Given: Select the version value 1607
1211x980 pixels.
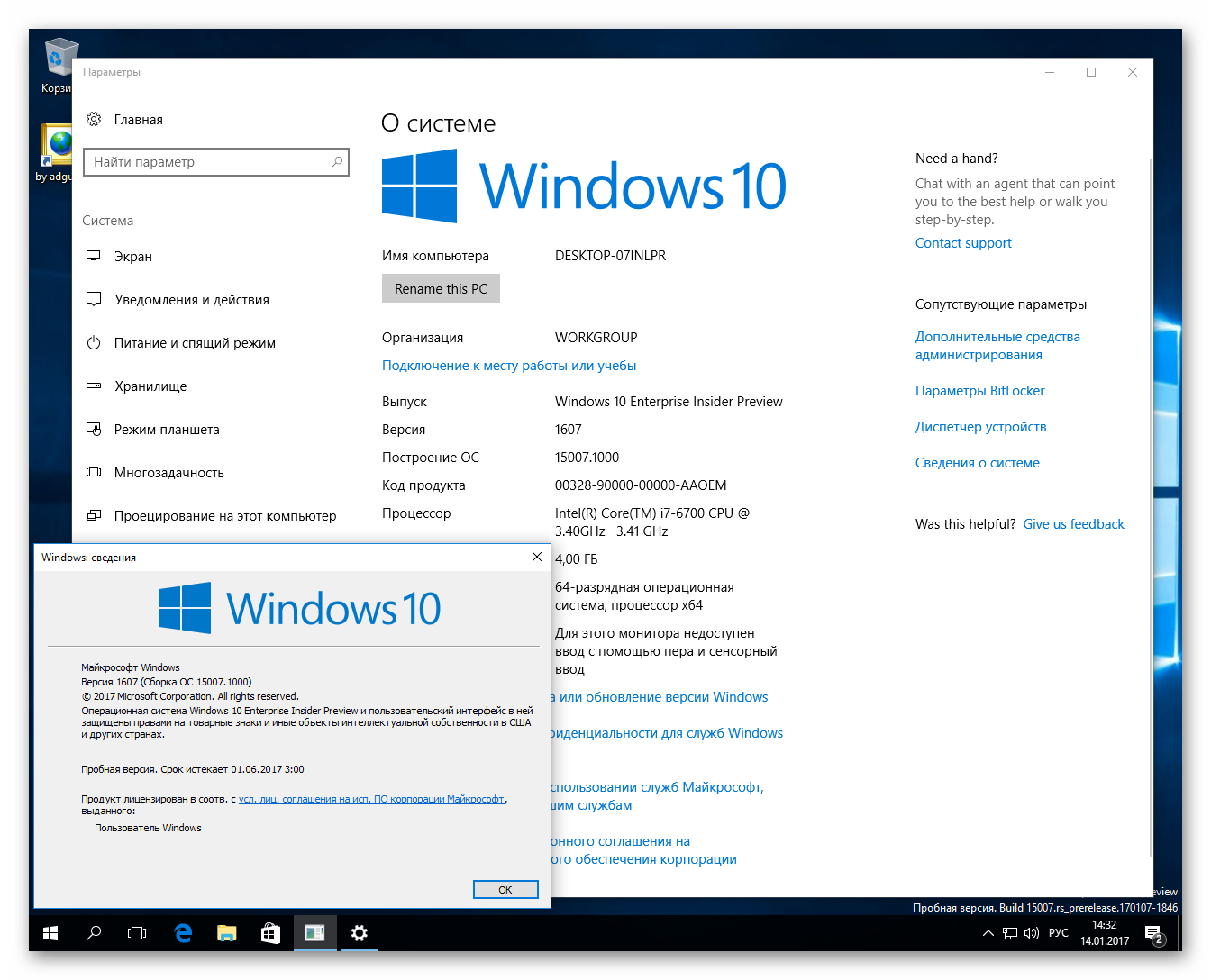Looking at the screenshot, I should (x=569, y=430).
